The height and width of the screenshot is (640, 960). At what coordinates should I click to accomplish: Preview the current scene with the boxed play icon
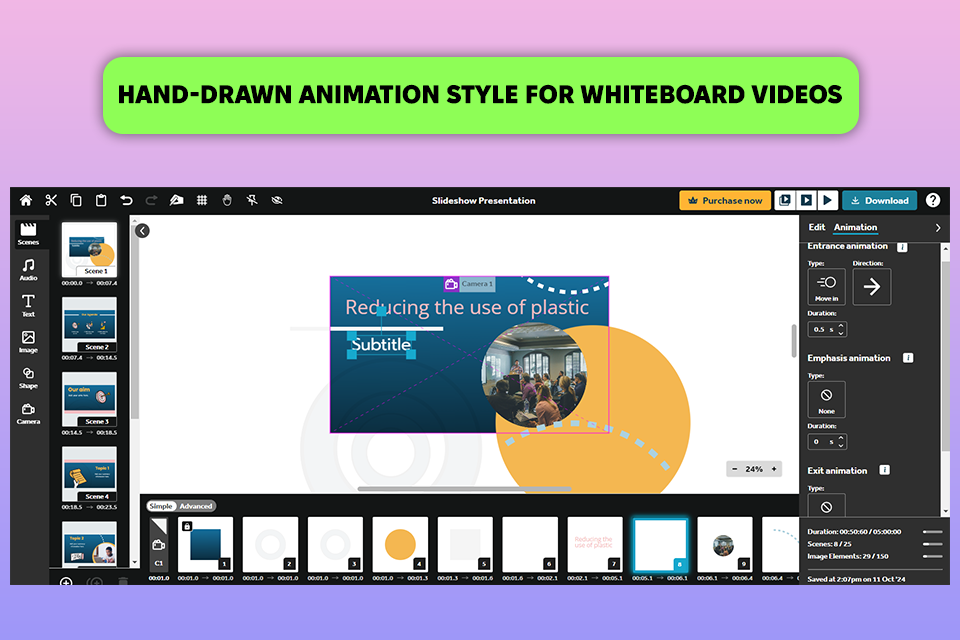tap(806, 200)
